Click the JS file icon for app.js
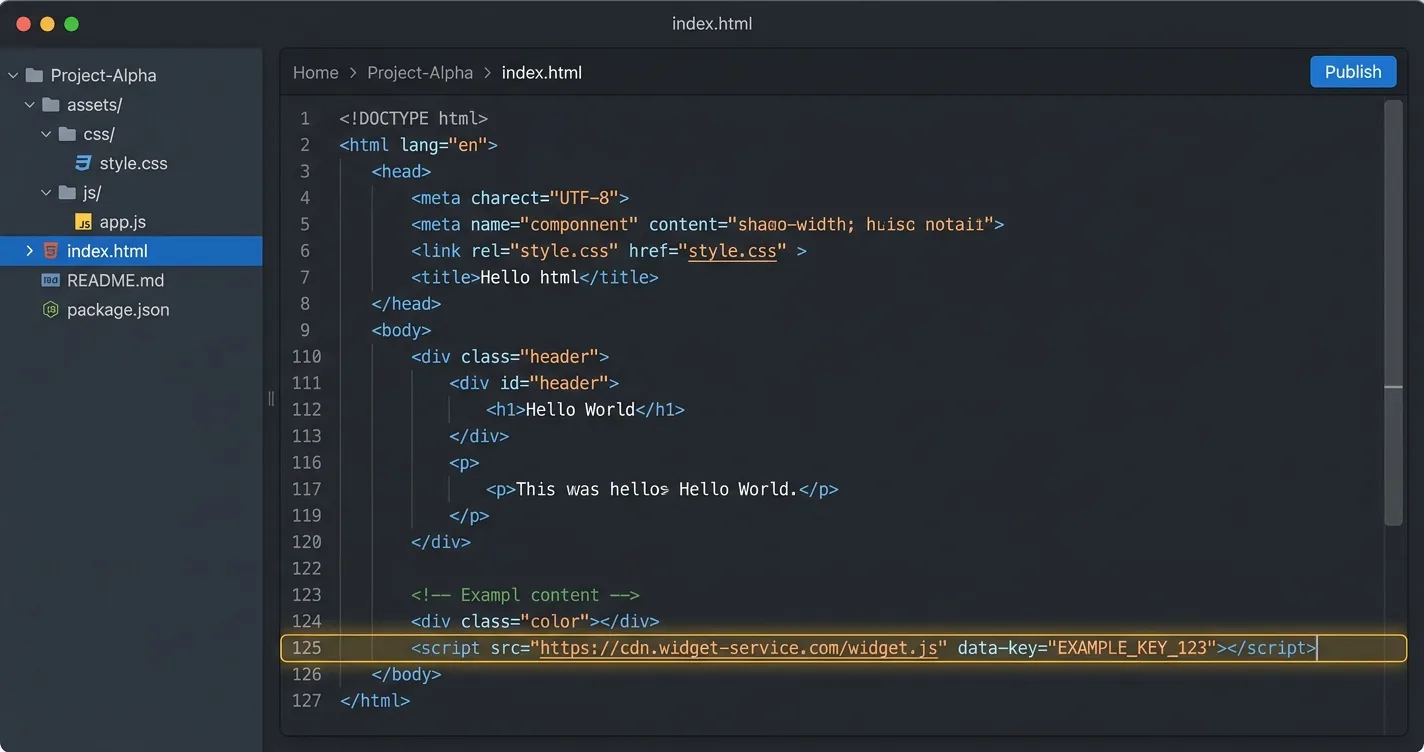 [84, 222]
